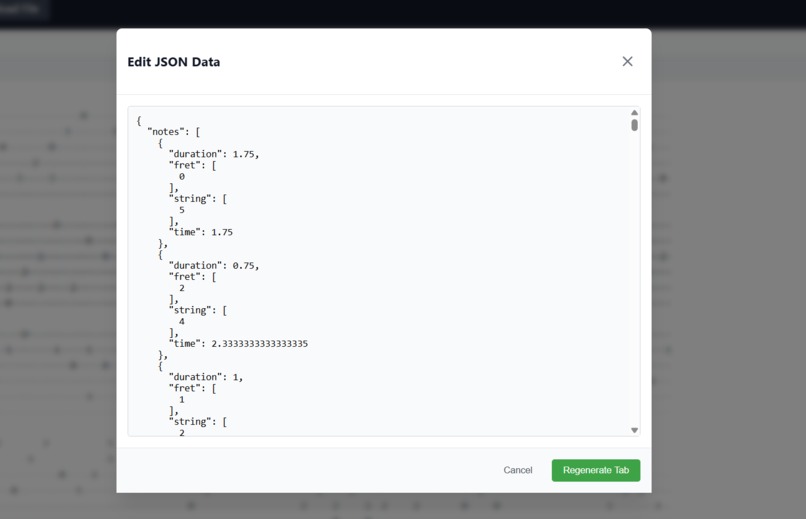Image resolution: width=806 pixels, height=519 pixels.
Task: Click the Edit JSON Data title
Action: (x=174, y=62)
